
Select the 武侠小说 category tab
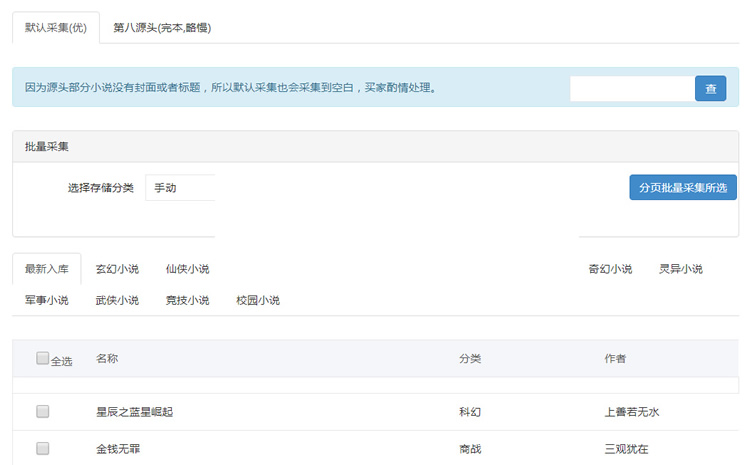[x=117, y=300]
